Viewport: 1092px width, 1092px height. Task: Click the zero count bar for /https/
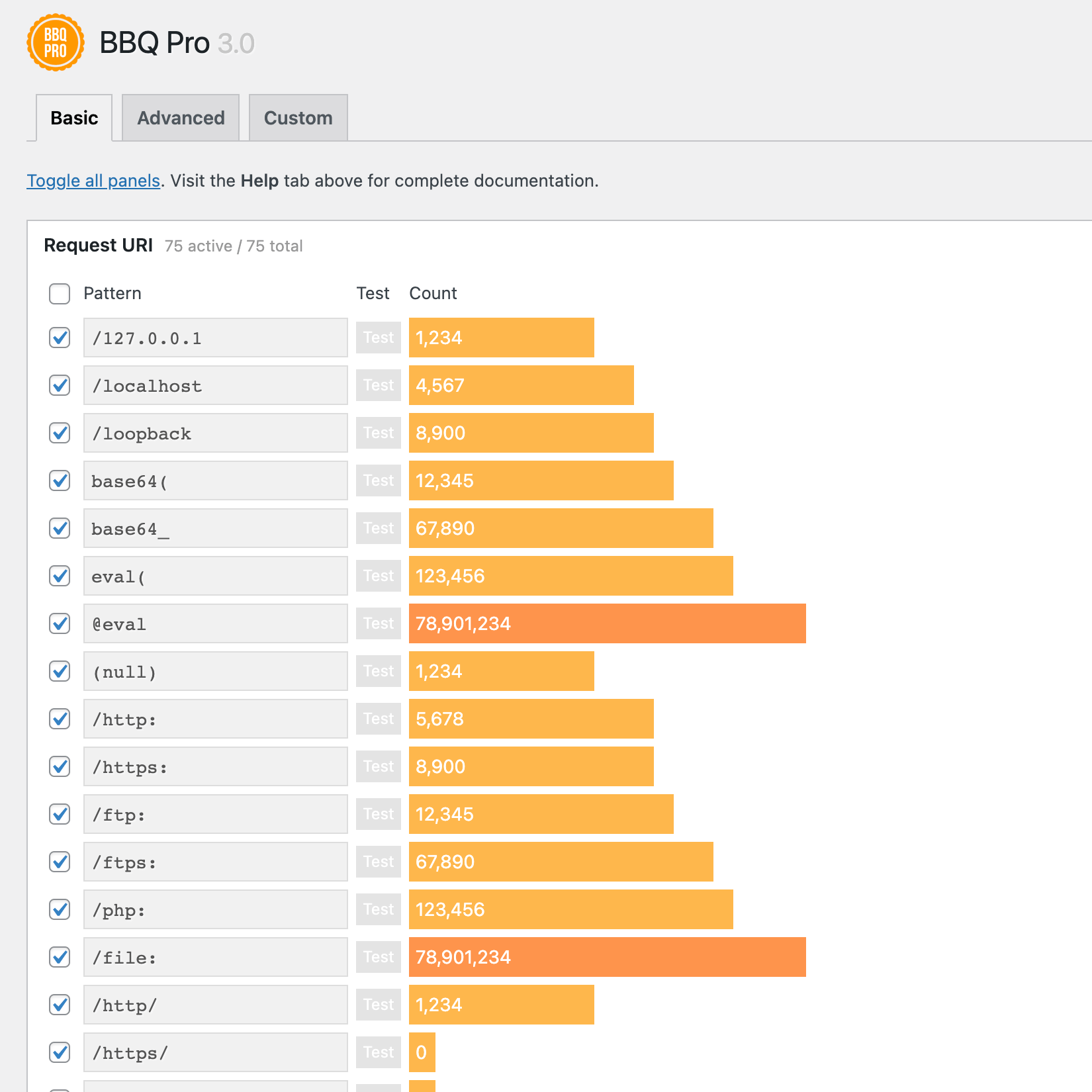click(422, 1052)
